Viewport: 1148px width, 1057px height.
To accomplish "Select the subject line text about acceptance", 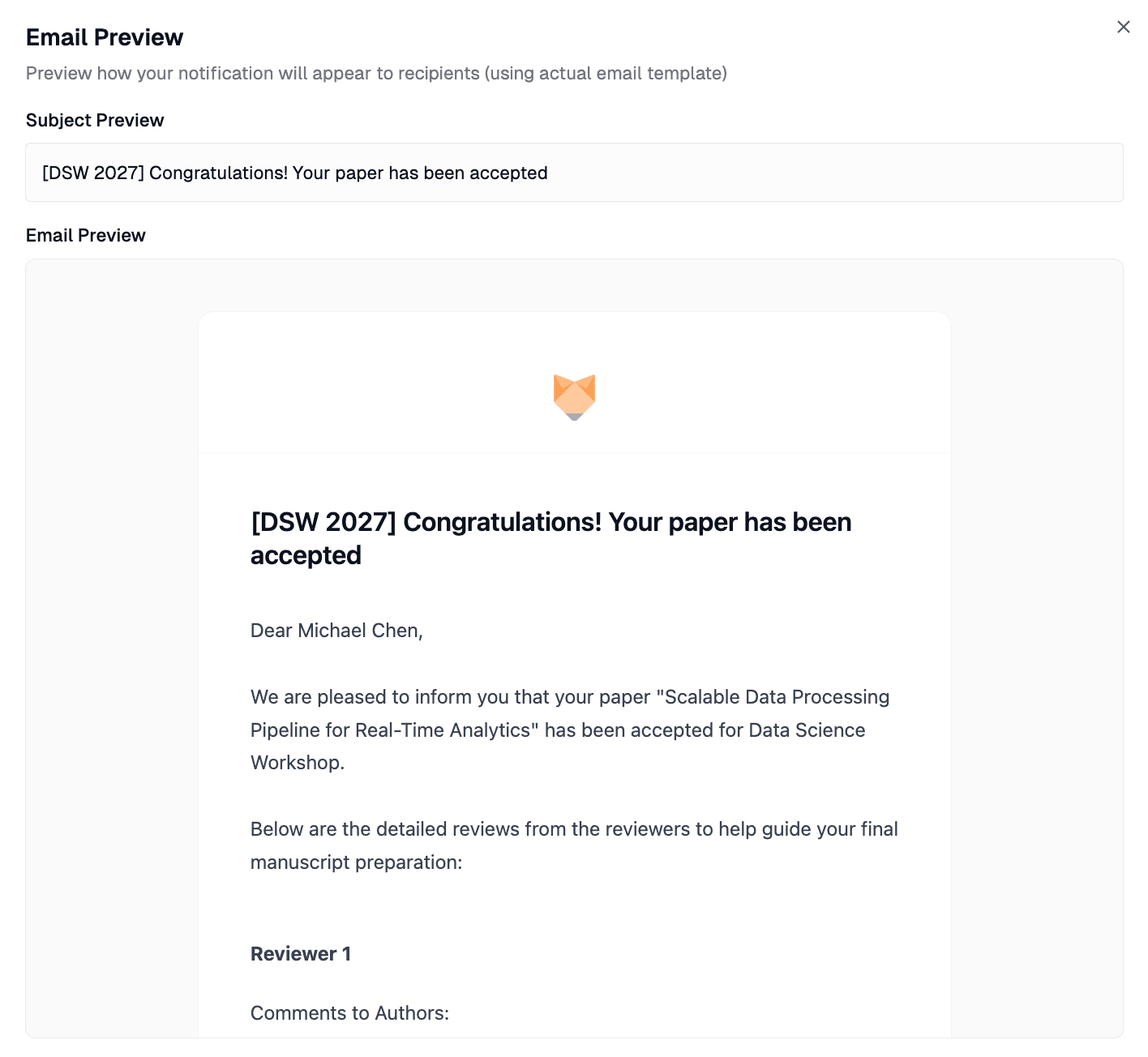I will pyautogui.click(x=295, y=173).
